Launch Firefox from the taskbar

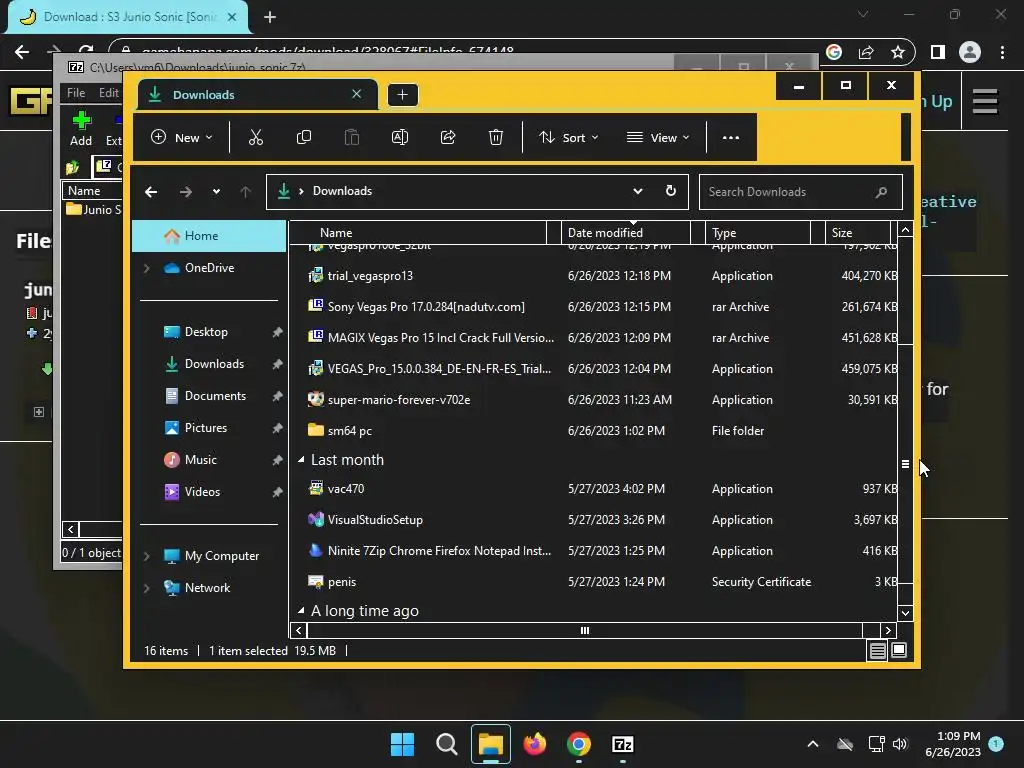tap(535, 744)
